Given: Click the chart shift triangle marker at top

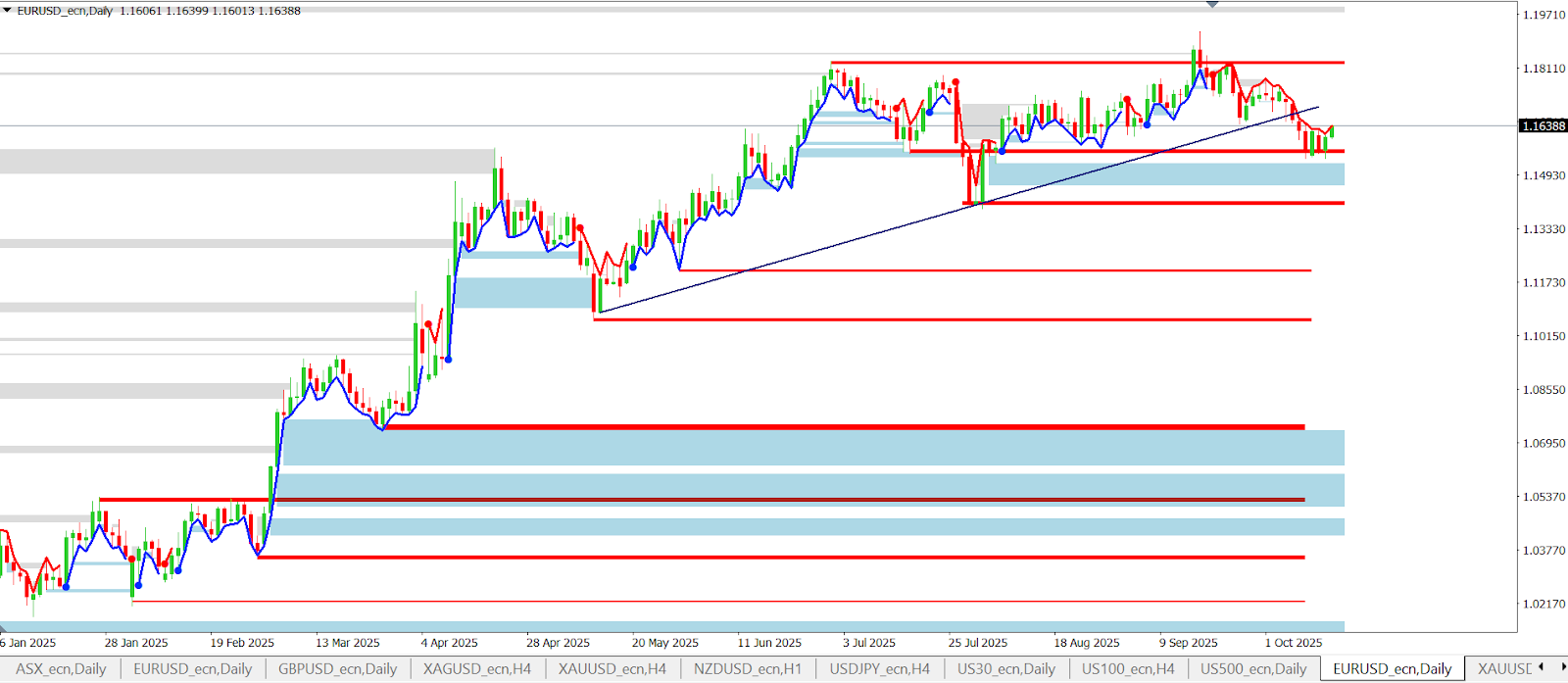Looking at the screenshot, I should click(1212, 5).
